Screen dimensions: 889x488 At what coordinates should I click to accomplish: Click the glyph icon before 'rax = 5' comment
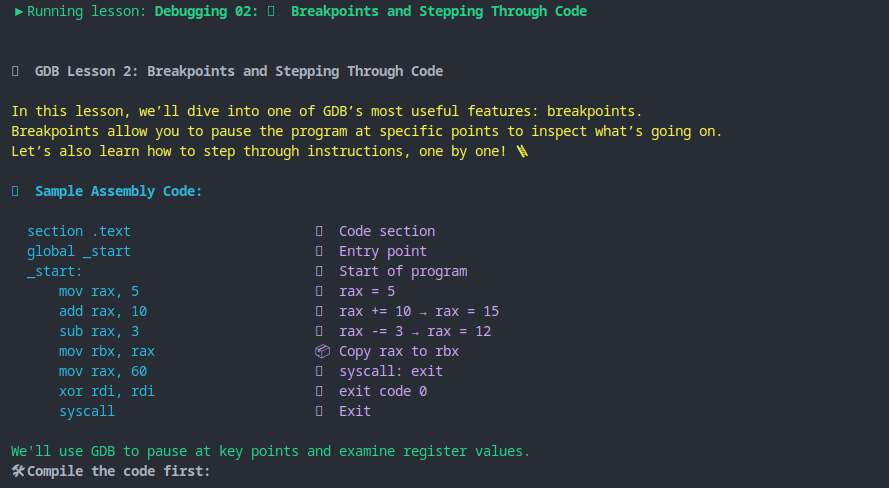coord(319,291)
